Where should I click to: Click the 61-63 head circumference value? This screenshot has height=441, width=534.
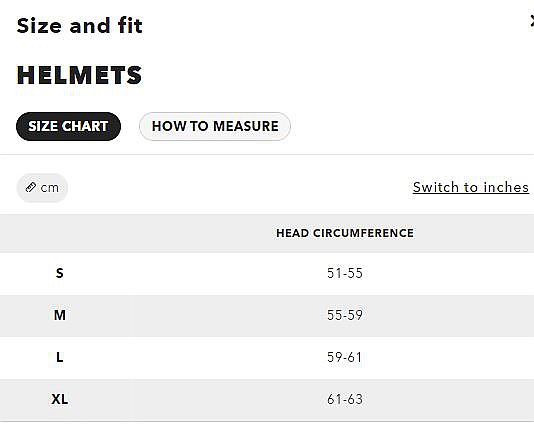[x=345, y=399]
